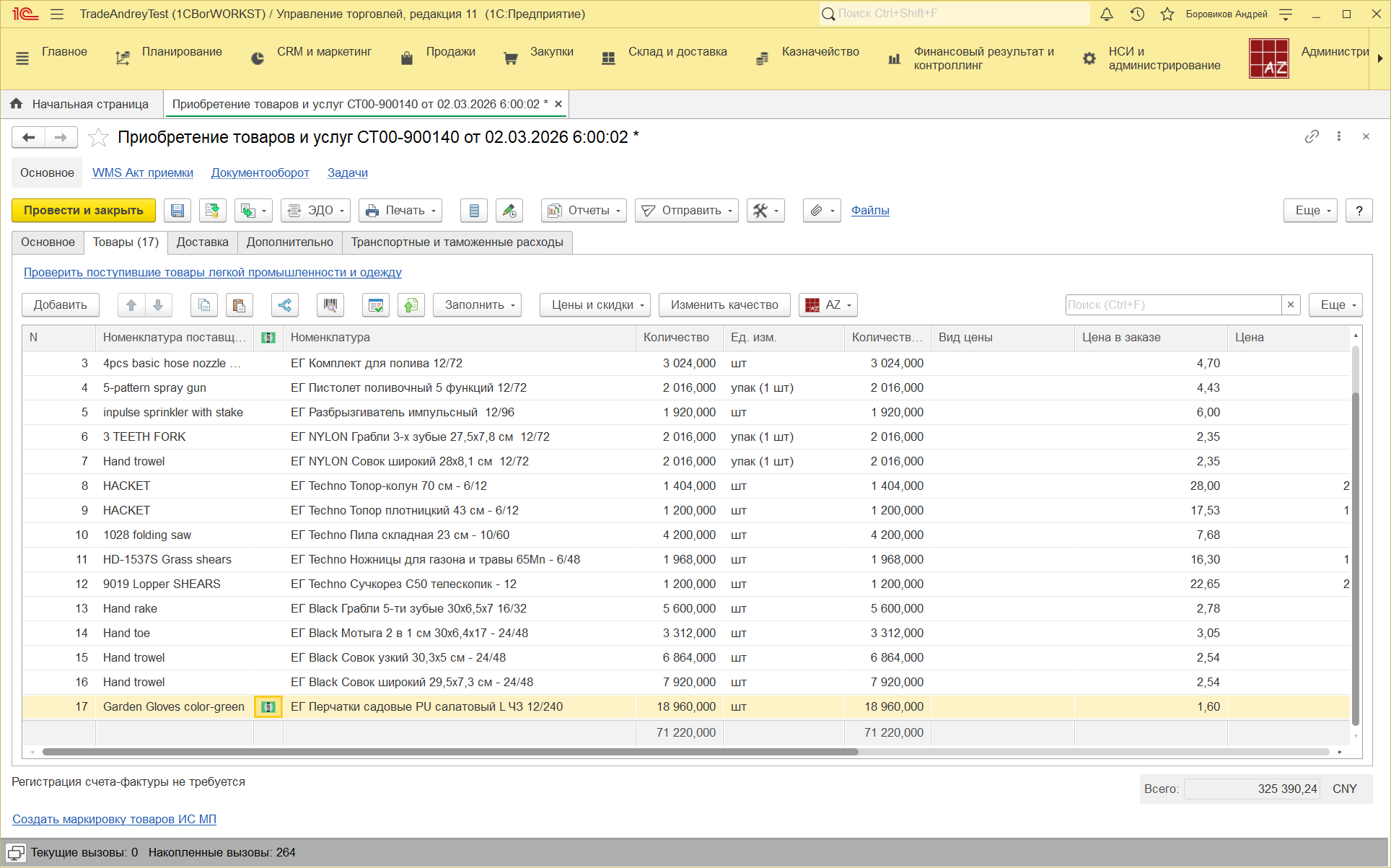Click the save document floppy disk icon
The width and height of the screenshot is (1391, 868).
click(177, 211)
